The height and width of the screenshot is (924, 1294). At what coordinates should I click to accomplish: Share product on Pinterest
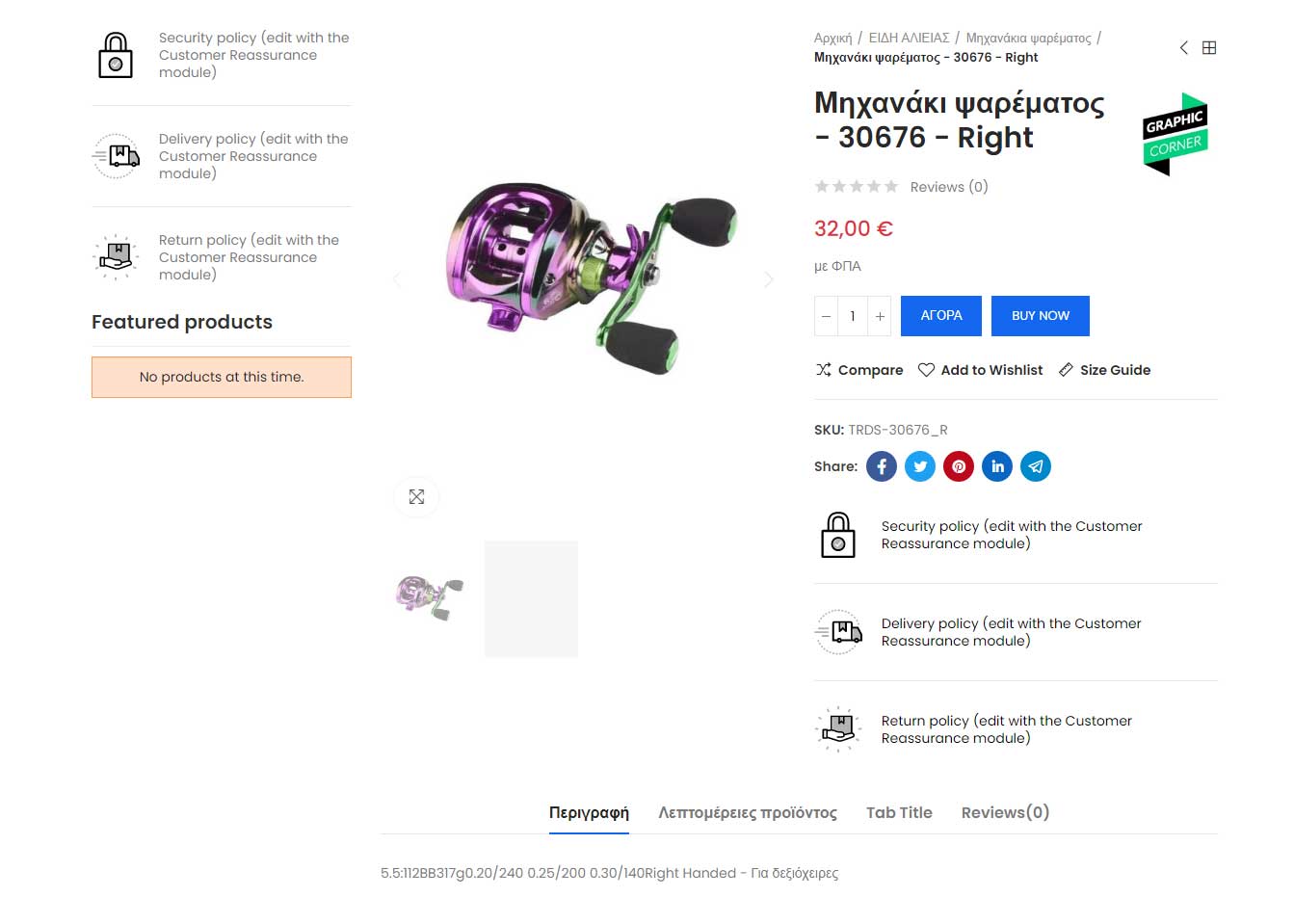point(959,466)
